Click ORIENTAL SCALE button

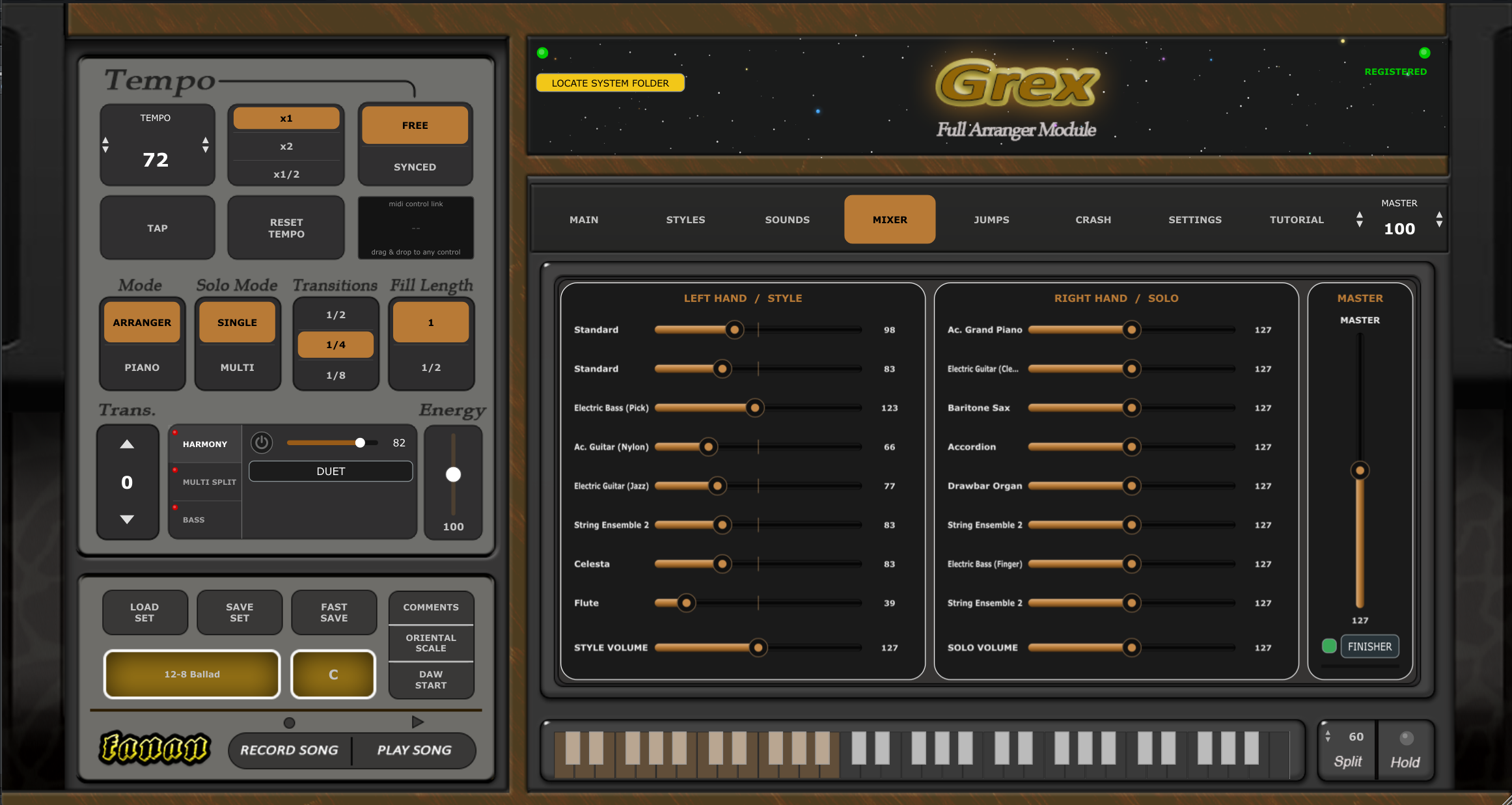(431, 643)
